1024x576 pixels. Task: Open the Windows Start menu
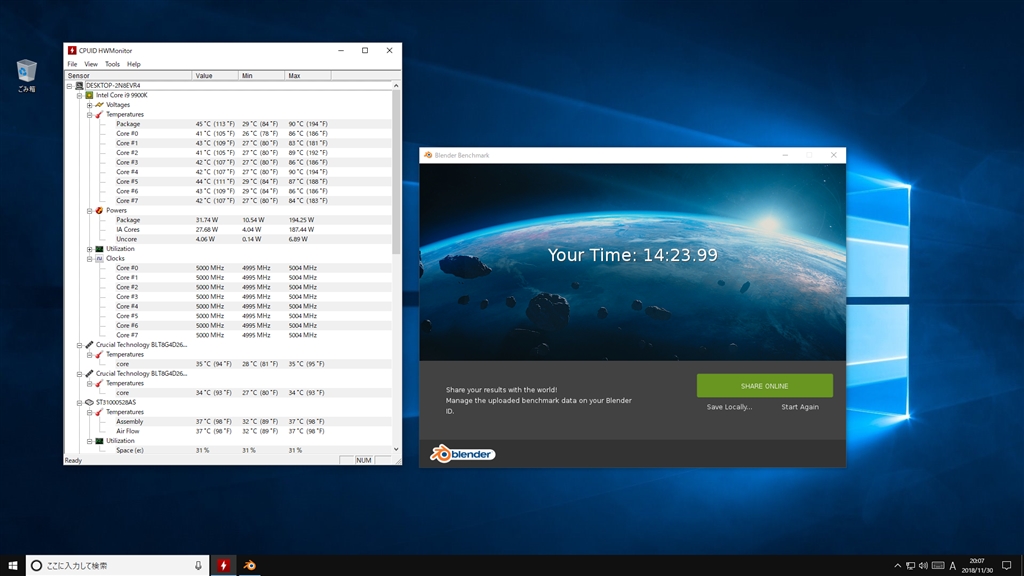[12, 566]
